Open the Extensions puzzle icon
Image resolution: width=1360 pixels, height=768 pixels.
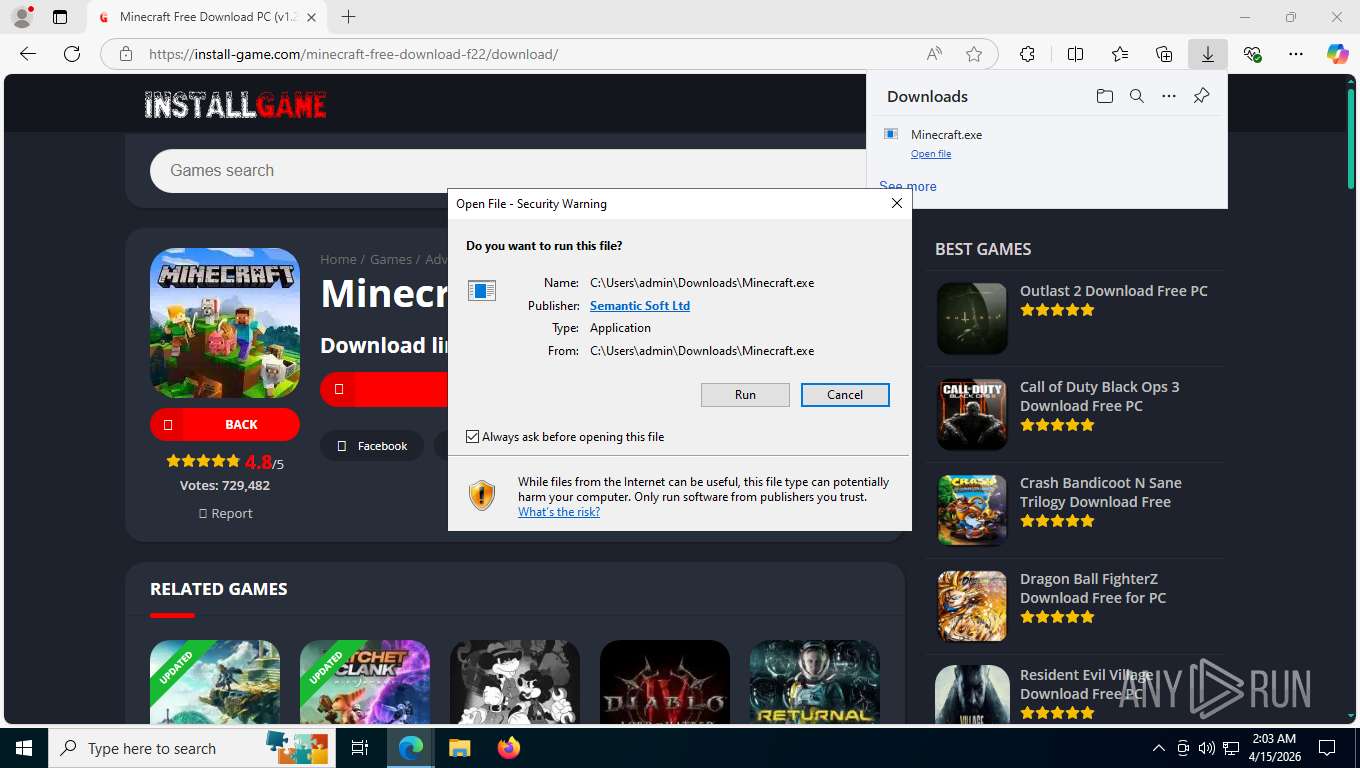1027,54
